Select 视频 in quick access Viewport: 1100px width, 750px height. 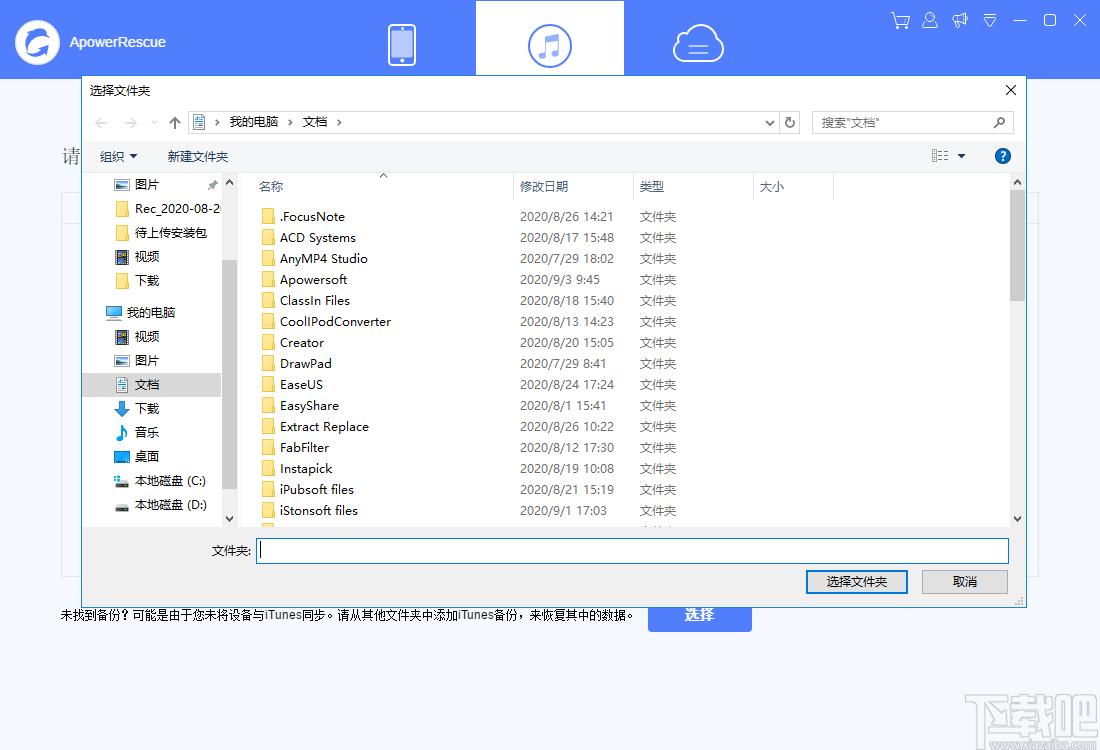(x=137, y=256)
